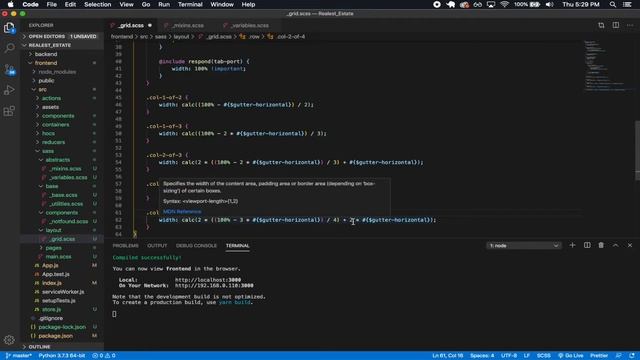Change language mode SCSS in status bar
This screenshot has height=360, width=640.
point(543,356)
